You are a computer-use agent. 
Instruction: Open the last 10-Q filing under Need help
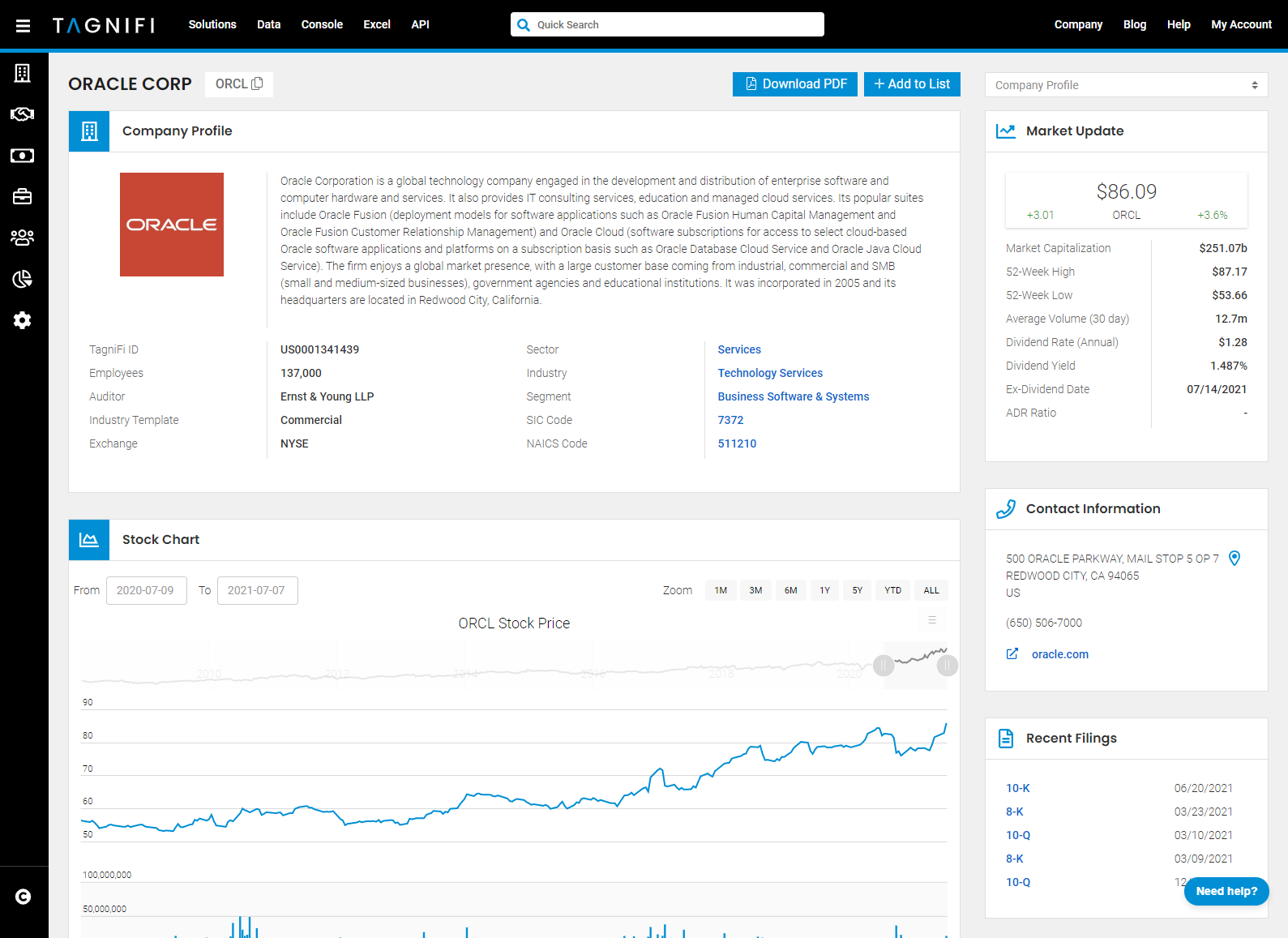[1018, 882]
